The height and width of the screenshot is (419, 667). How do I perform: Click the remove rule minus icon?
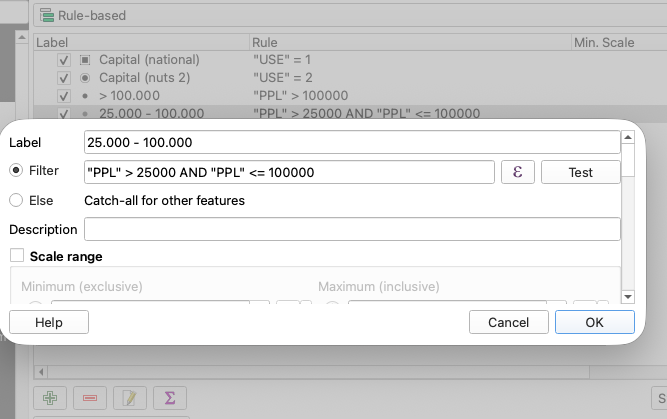89,397
